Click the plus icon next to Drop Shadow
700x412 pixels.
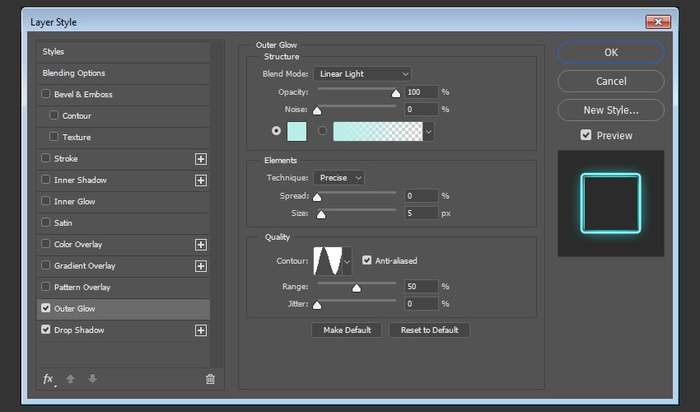(x=200, y=330)
